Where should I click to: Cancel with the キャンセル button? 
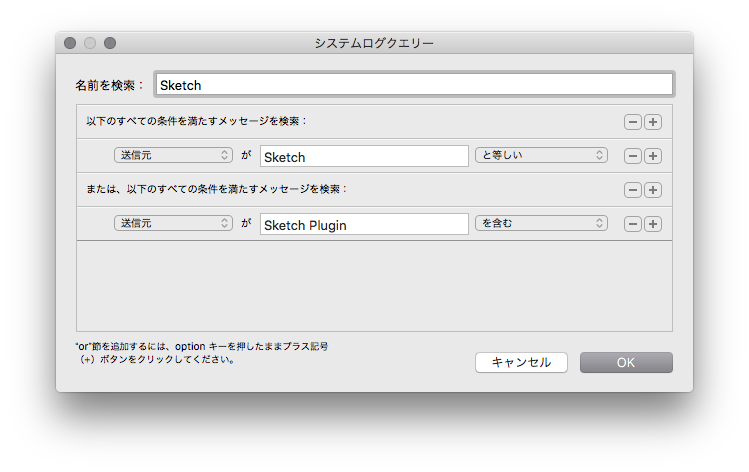click(521, 363)
